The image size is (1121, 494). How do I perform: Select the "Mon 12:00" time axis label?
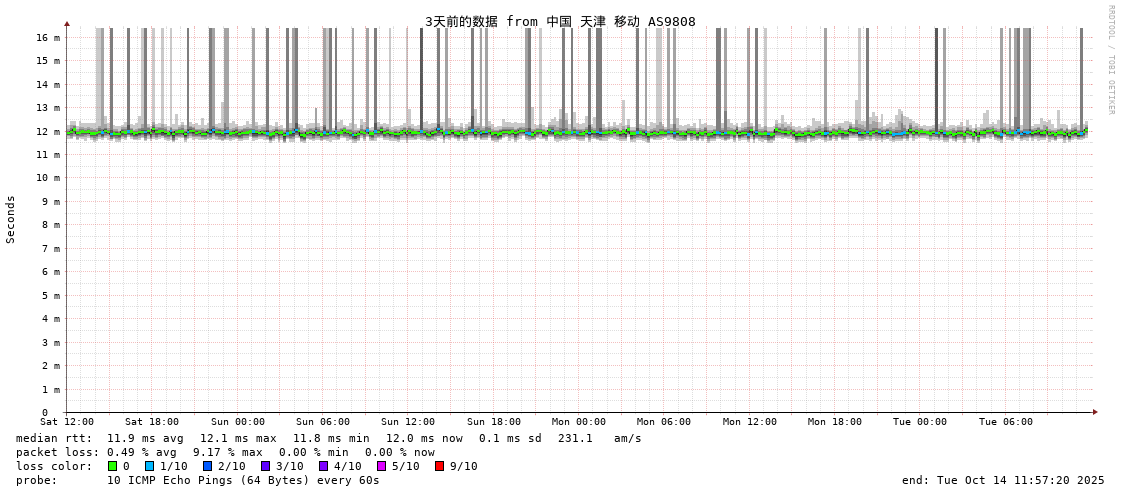click(x=750, y=422)
